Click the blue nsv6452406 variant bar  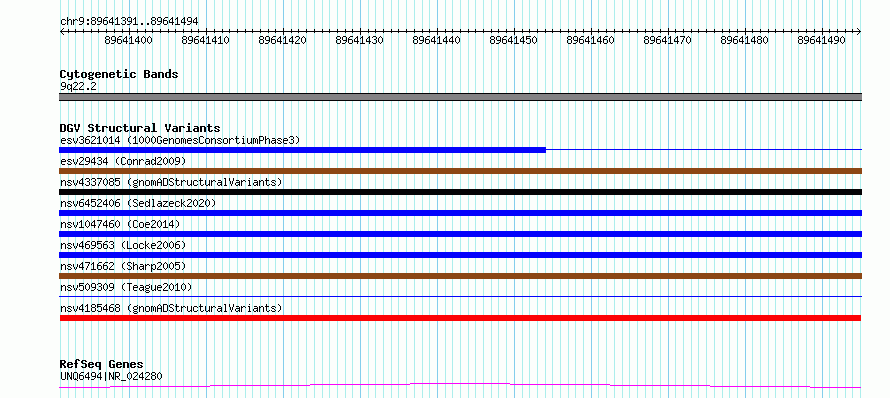coord(460,213)
